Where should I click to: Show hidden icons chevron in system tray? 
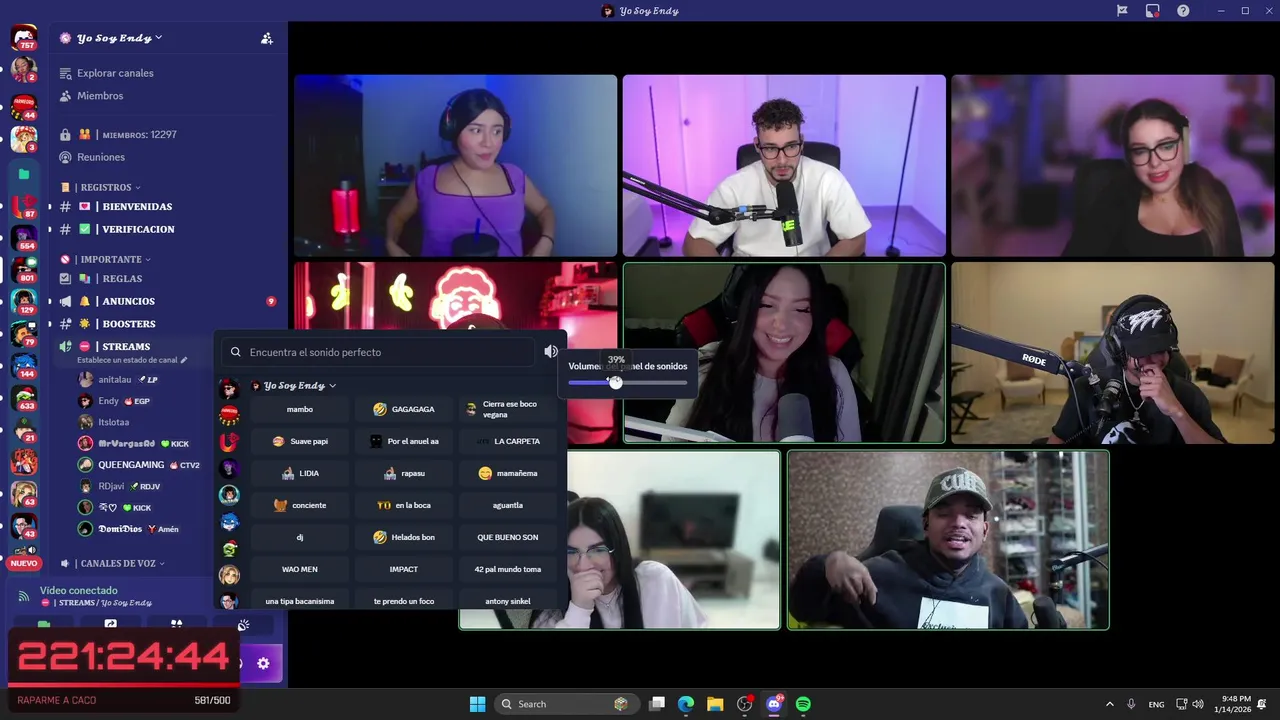tap(1109, 704)
